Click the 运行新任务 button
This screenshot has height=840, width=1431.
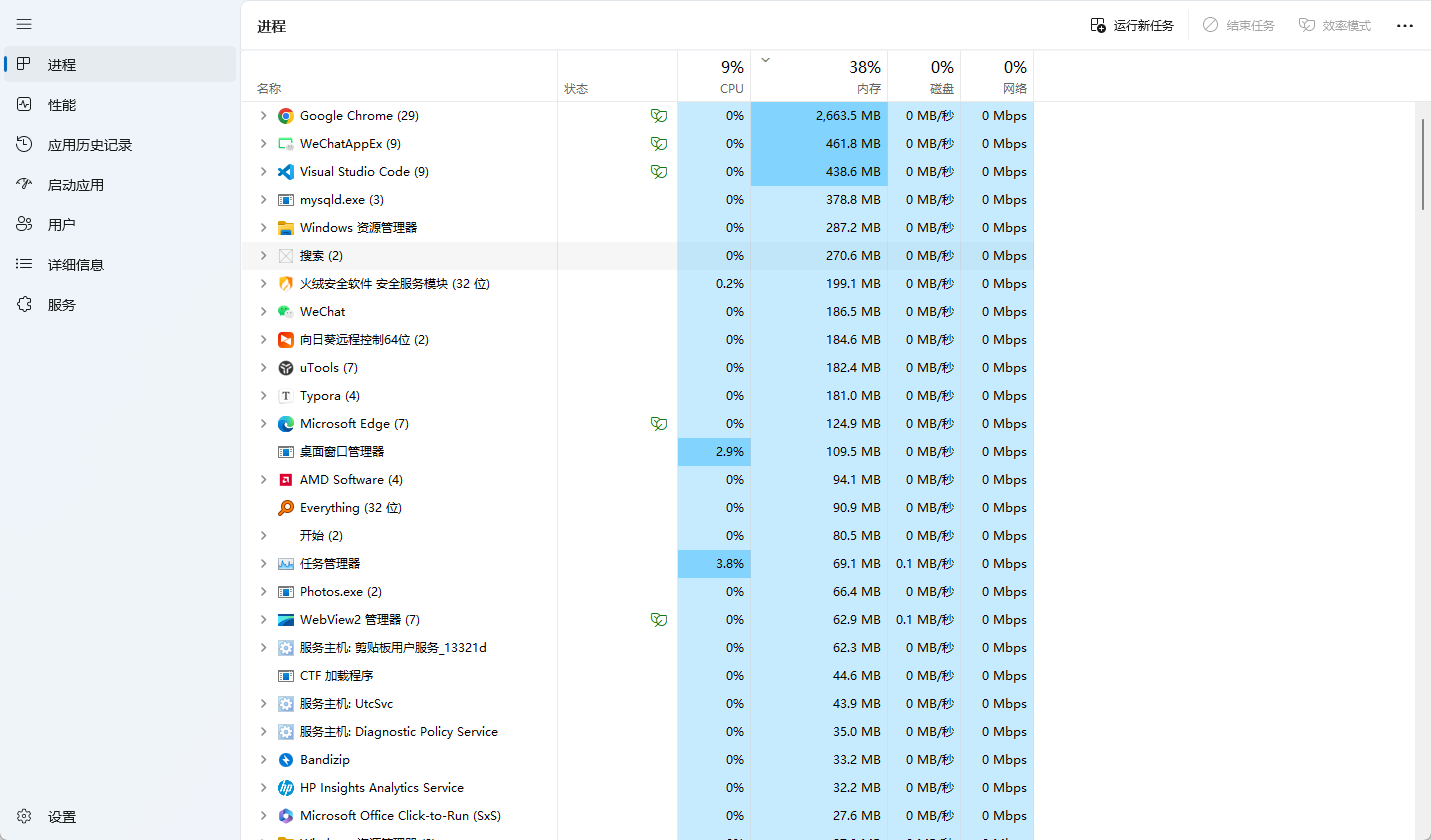1132,25
